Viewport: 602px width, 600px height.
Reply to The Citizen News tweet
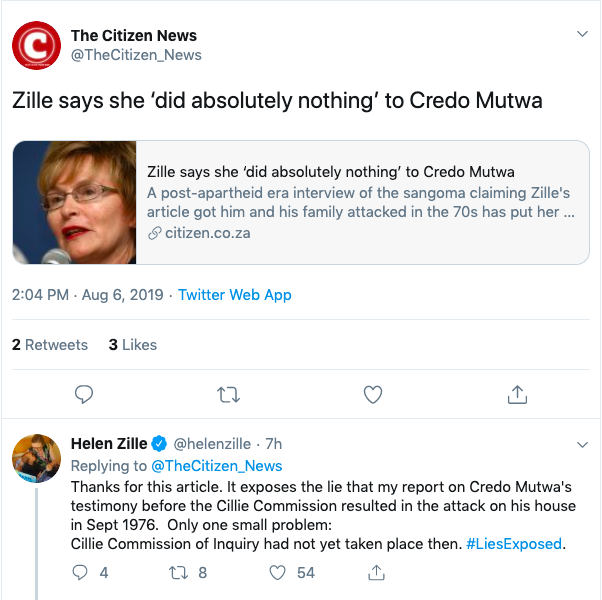(84, 395)
